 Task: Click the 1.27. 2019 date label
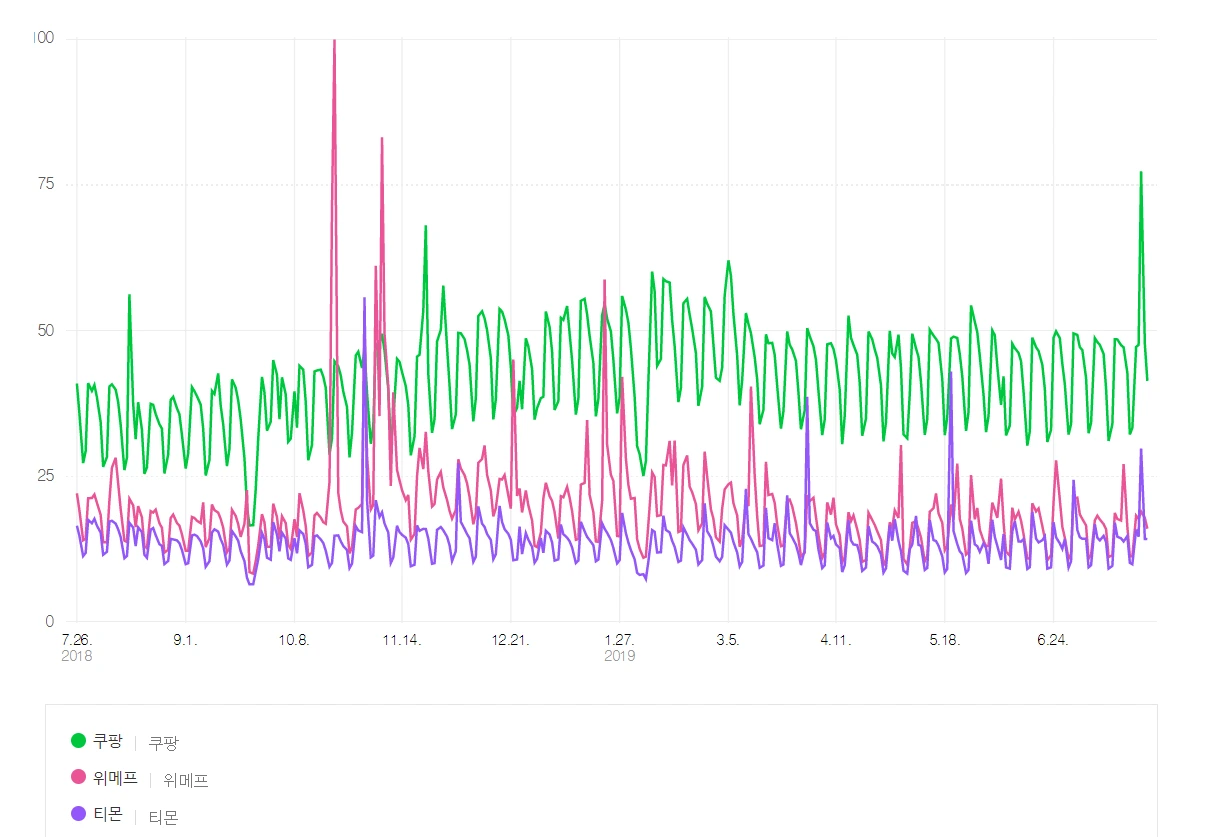coord(620,648)
